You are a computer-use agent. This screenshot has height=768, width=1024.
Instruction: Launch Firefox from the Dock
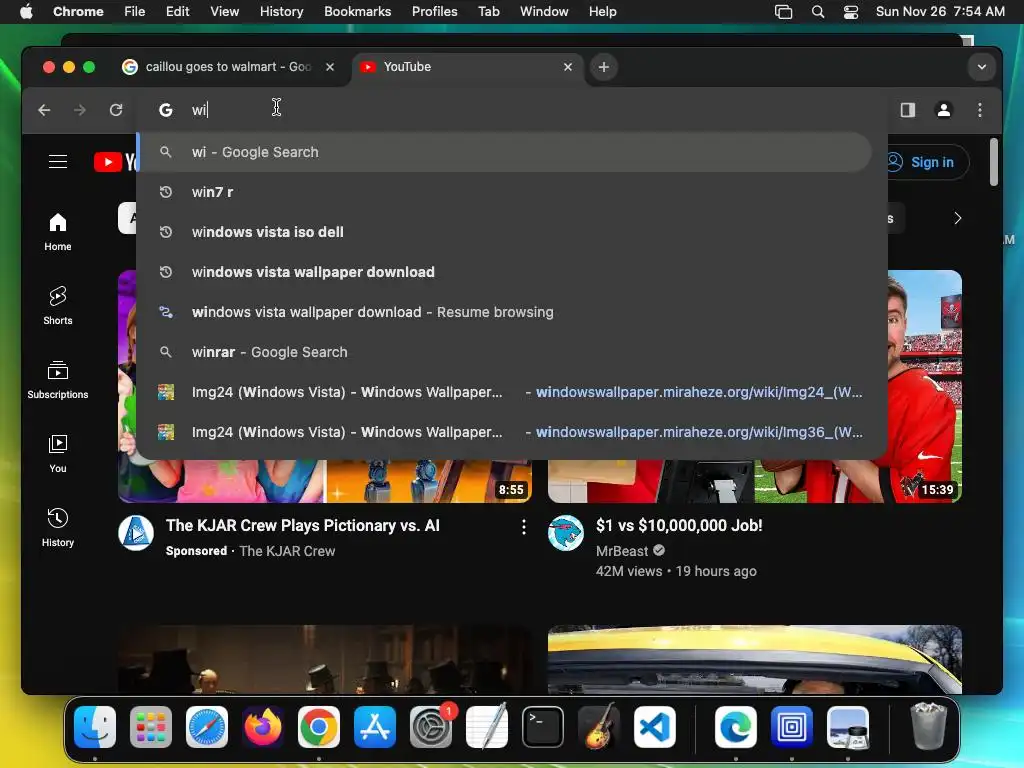[263, 727]
